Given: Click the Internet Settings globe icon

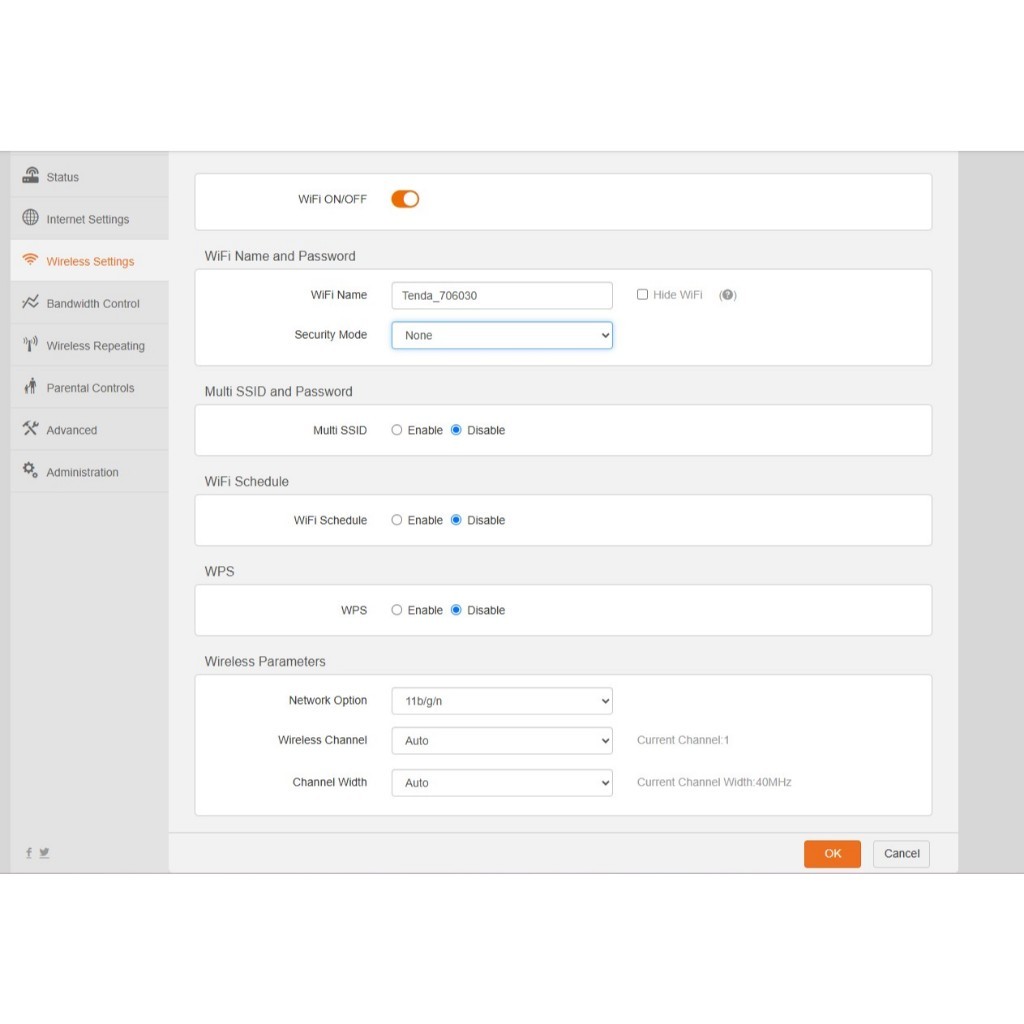Looking at the screenshot, I should click(x=31, y=218).
